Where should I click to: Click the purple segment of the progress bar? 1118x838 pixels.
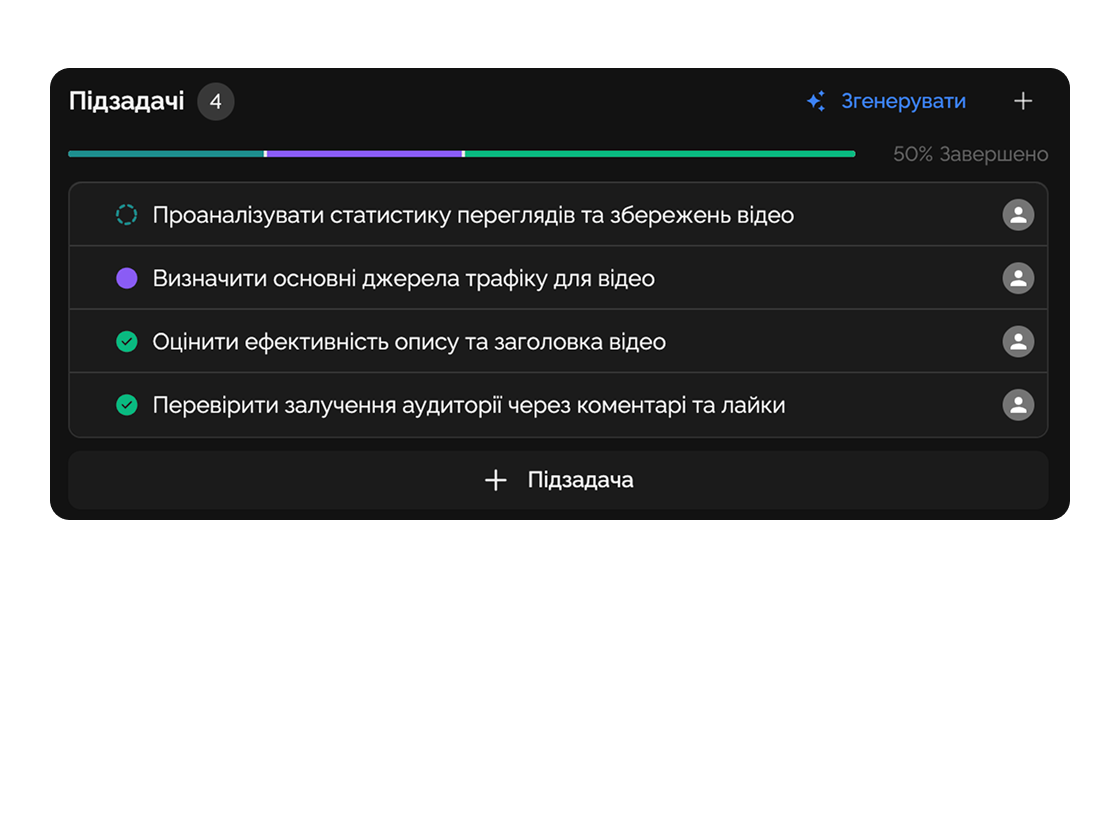pos(364,154)
